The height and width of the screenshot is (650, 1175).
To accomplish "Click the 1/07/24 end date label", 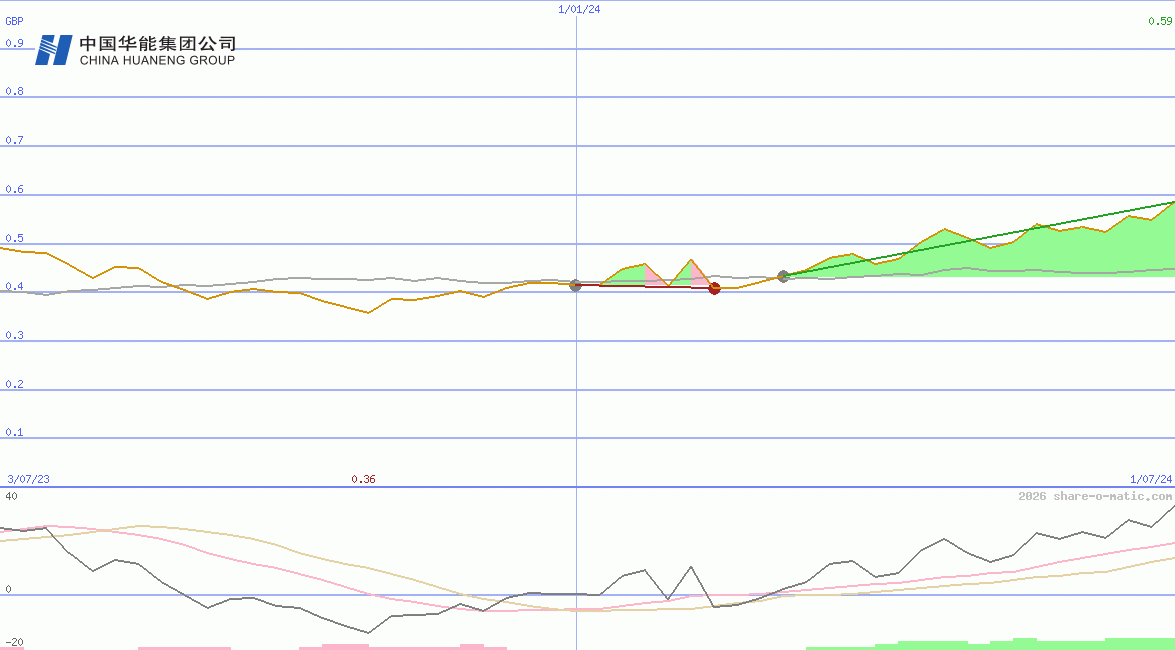I will coord(1151,479).
